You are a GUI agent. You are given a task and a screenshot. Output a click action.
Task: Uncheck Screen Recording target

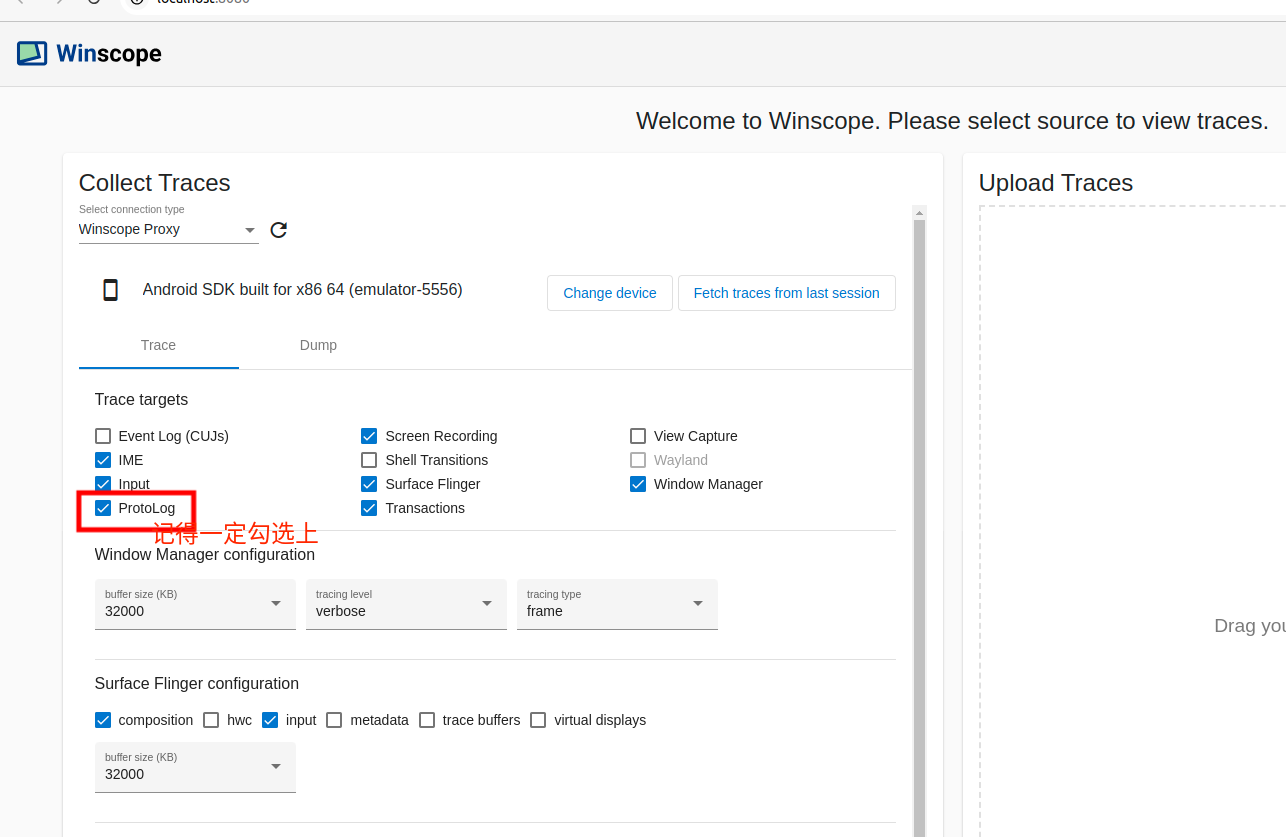click(x=369, y=436)
